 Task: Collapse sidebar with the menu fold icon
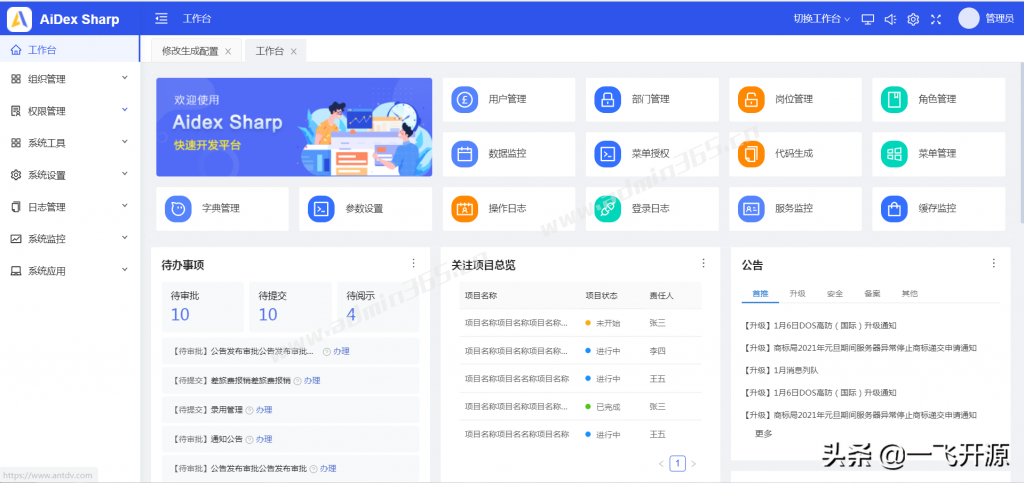161,19
